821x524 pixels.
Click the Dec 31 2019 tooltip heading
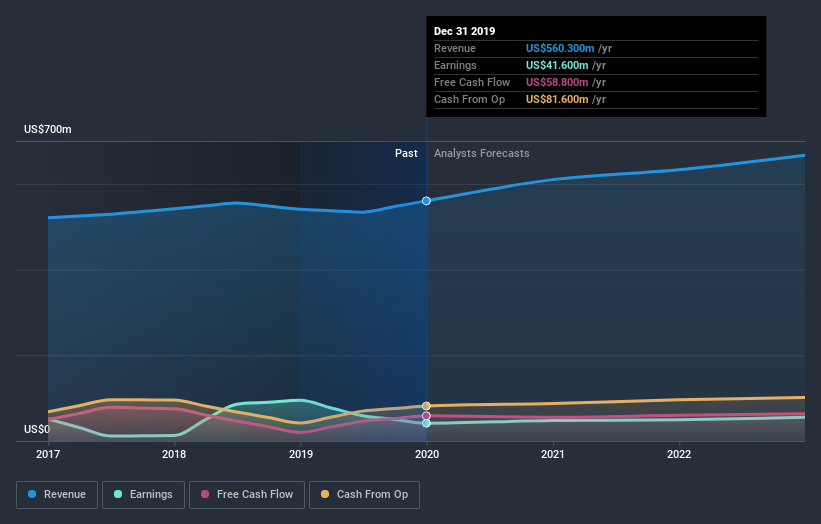point(464,31)
